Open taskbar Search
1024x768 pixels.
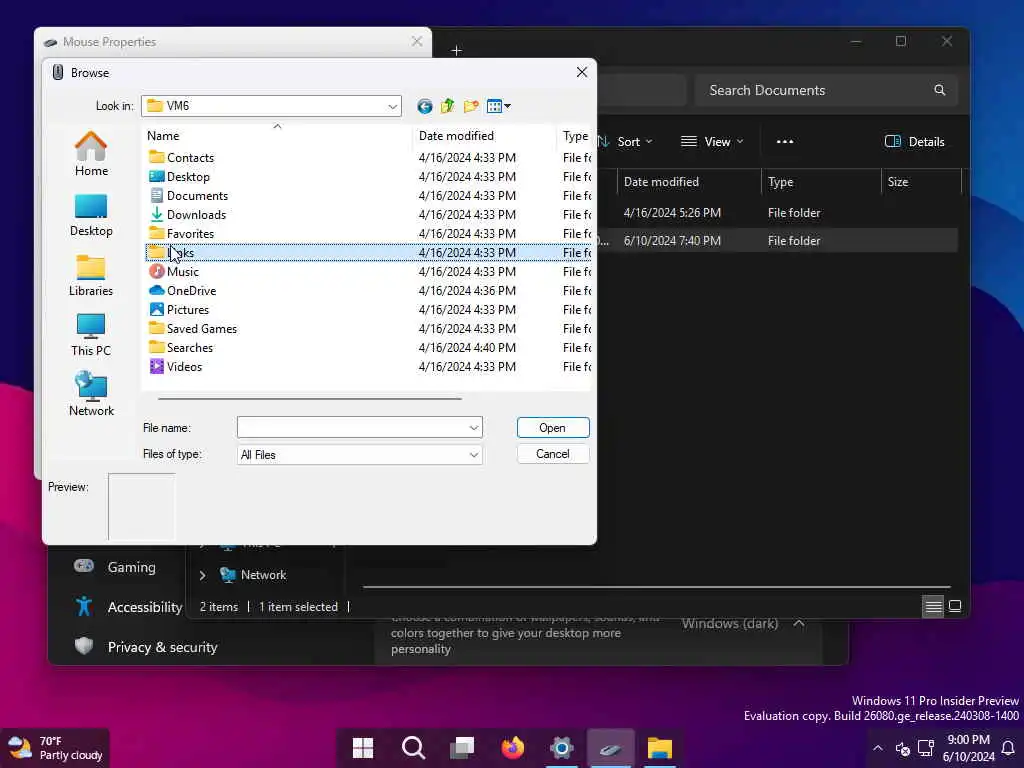(413, 748)
